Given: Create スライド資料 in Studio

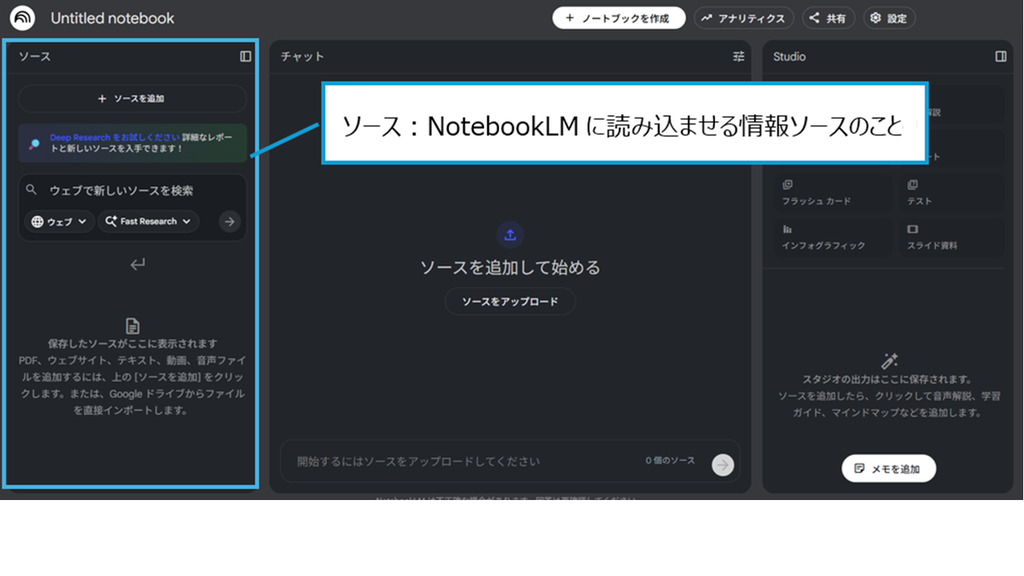Looking at the screenshot, I should click(x=952, y=237).
